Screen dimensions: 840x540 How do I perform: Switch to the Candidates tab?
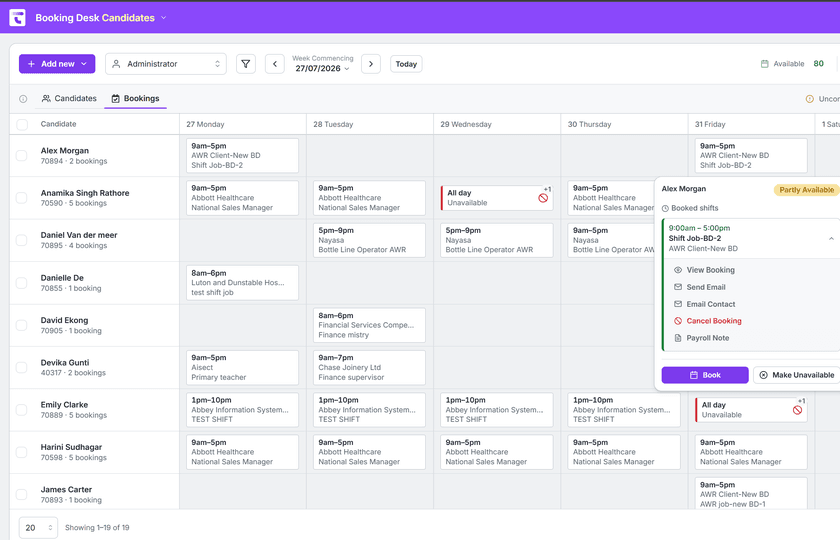click(69, 99)
